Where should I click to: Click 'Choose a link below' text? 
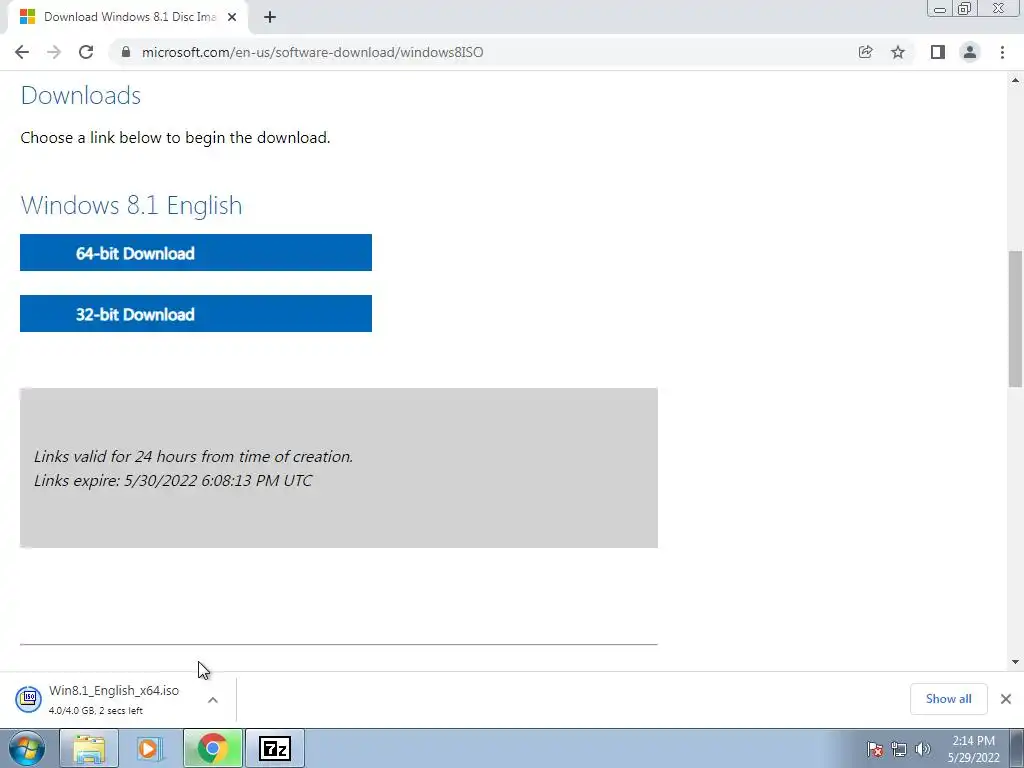(x=175, y=138)
